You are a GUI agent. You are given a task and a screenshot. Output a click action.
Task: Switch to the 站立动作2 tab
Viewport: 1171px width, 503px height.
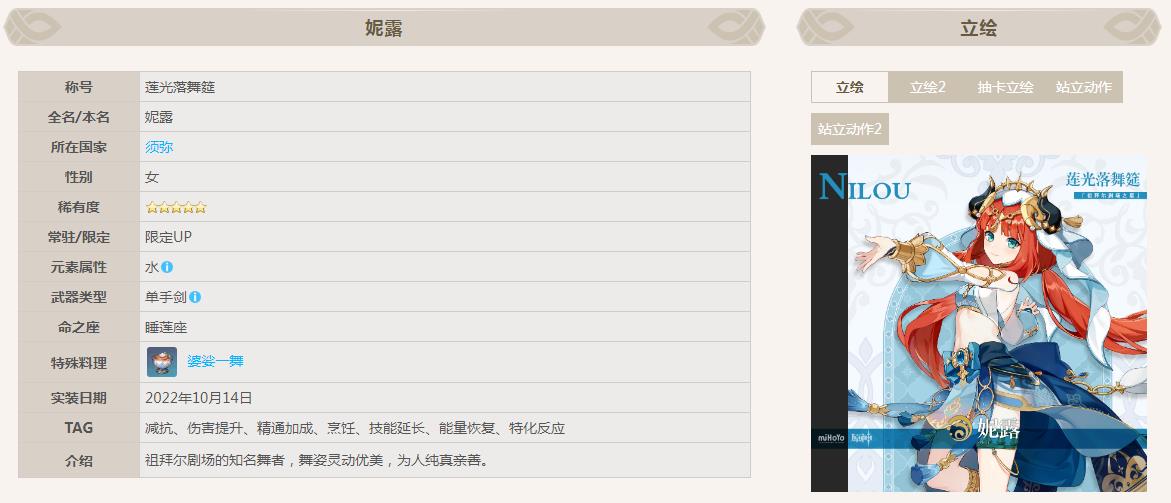849,129
